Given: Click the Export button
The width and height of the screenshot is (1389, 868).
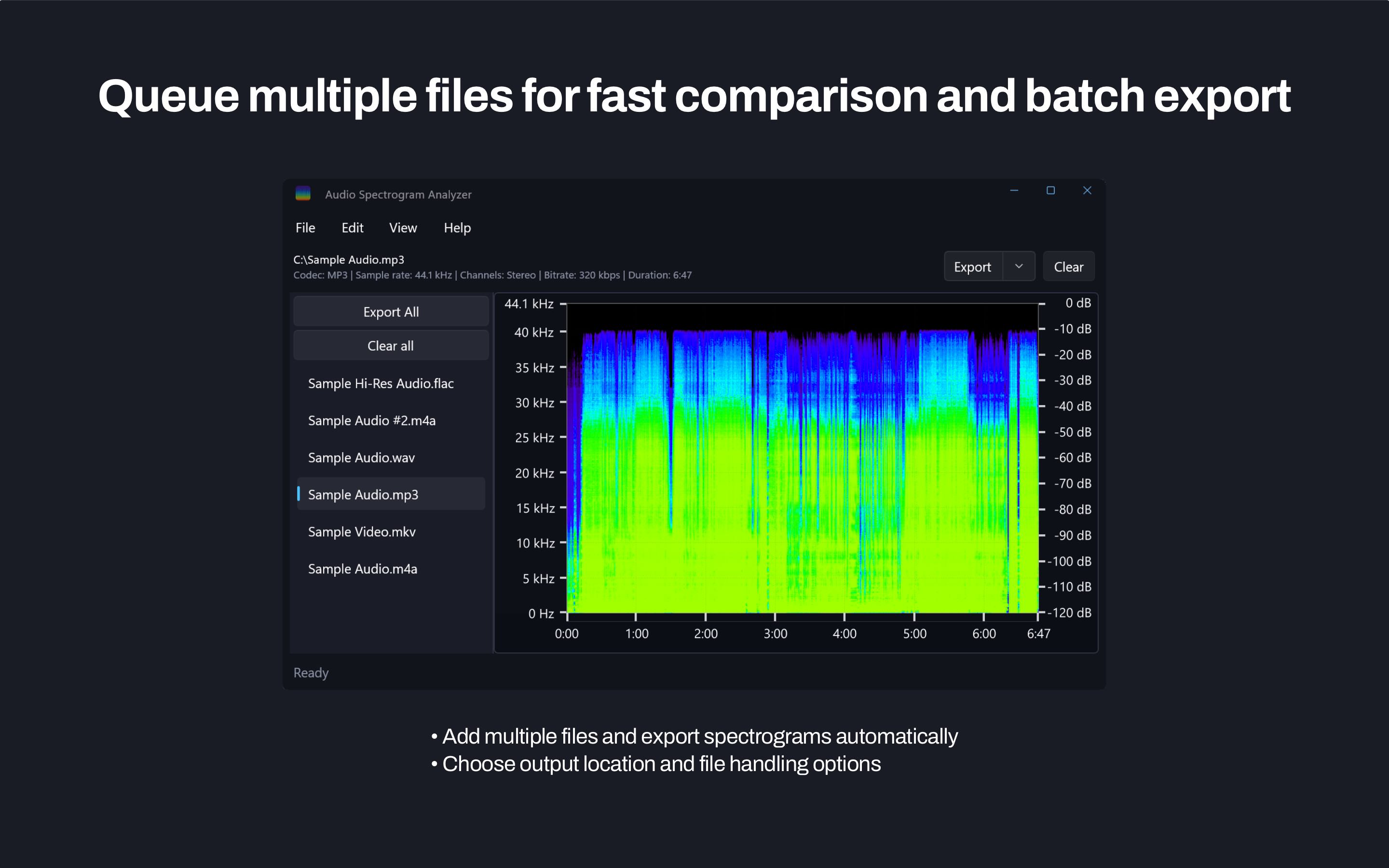Looking at the screenshot, I should [973, 266].
